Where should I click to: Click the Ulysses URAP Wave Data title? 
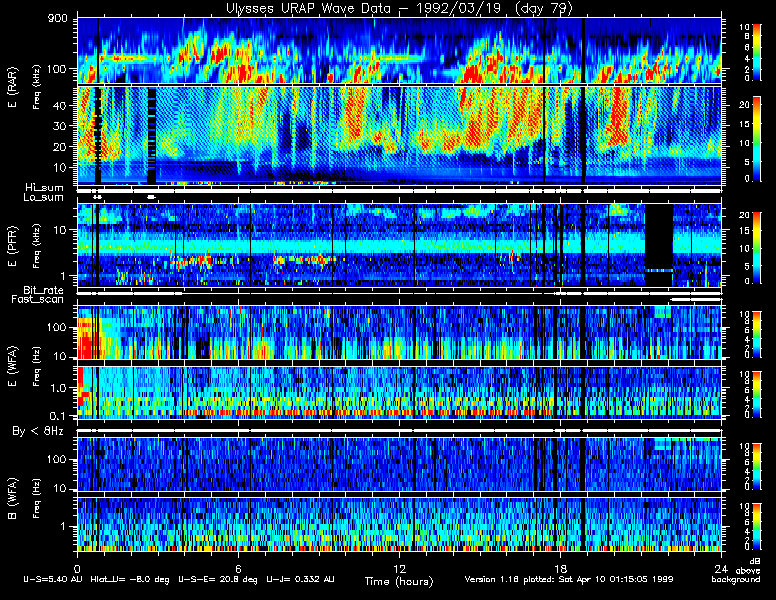pos(399,8)
